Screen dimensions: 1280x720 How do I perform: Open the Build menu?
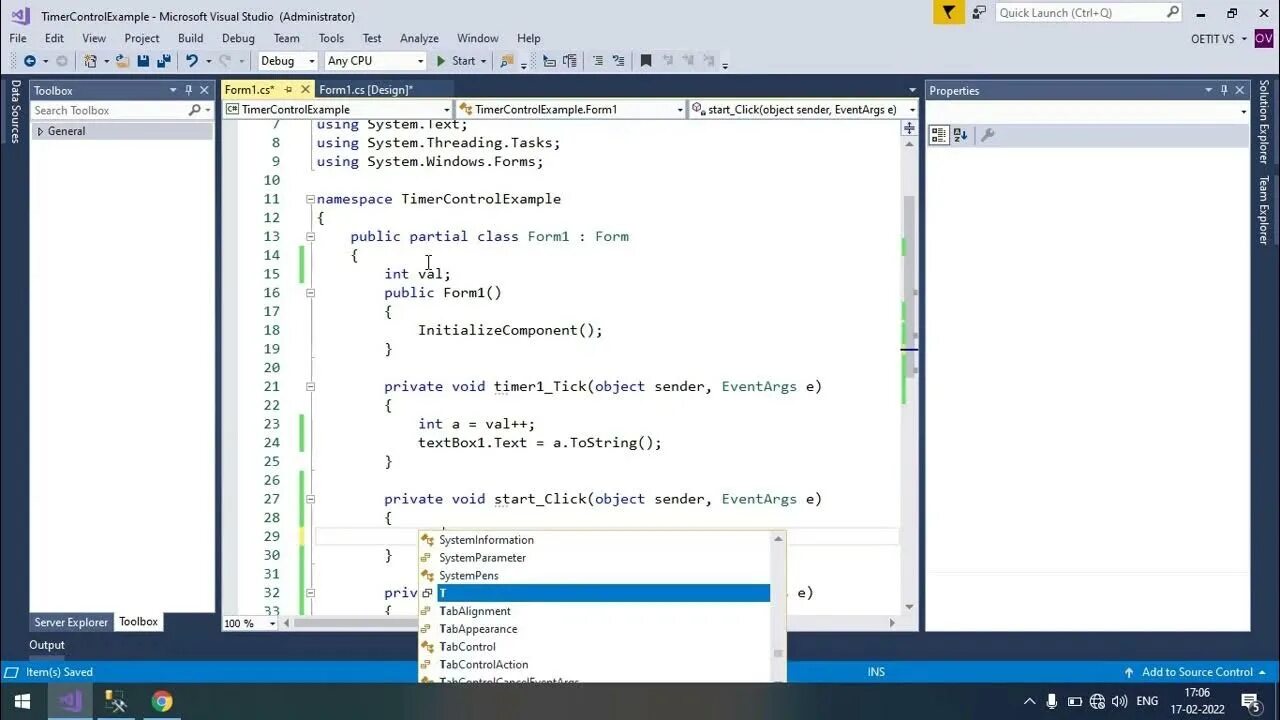(190, 38)
